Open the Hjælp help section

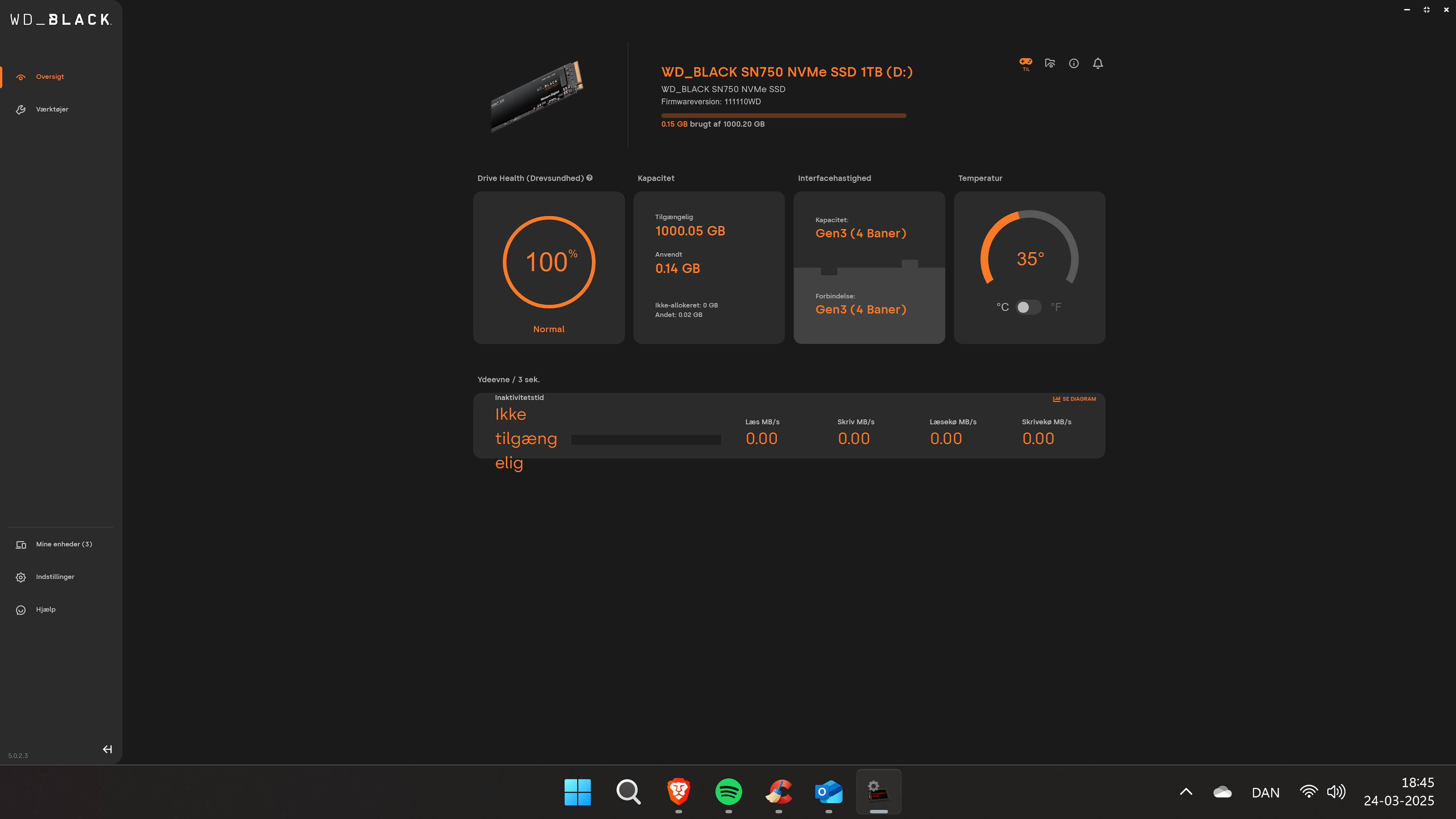point(46,609)
